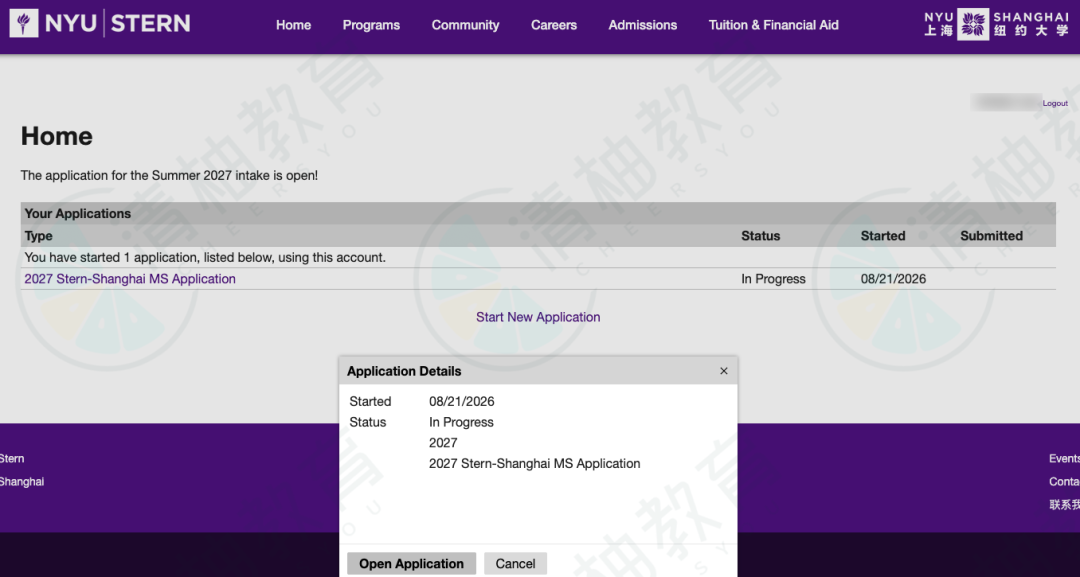Click the Cancel button in dialog

[515, 564]
